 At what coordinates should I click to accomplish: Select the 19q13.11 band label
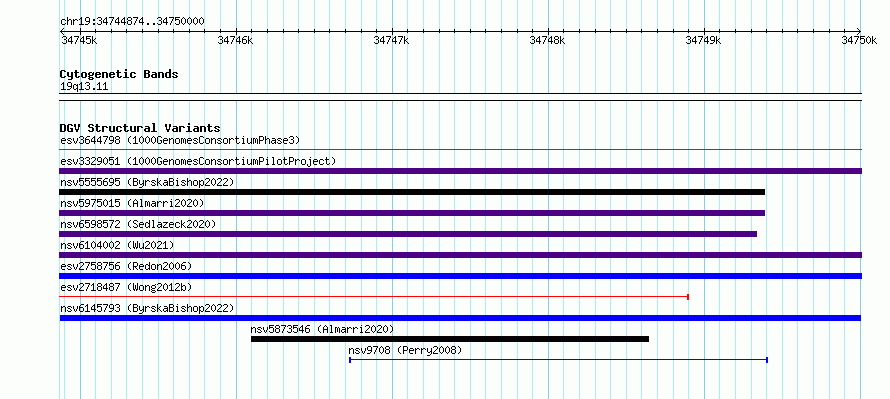point(84,87)
